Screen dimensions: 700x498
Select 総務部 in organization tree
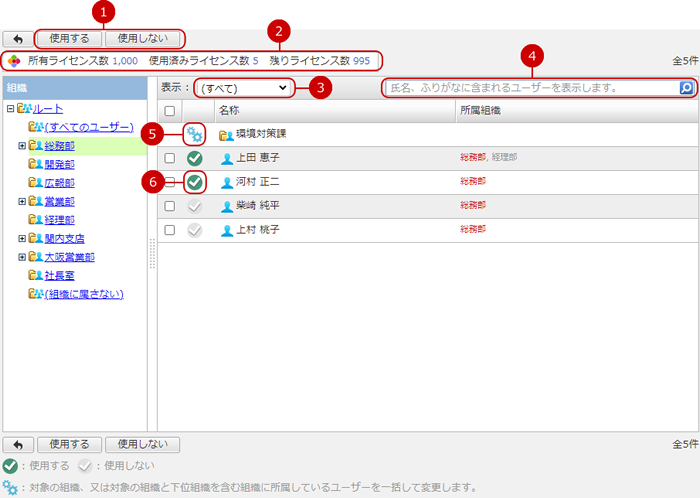[x=59, y=146]
